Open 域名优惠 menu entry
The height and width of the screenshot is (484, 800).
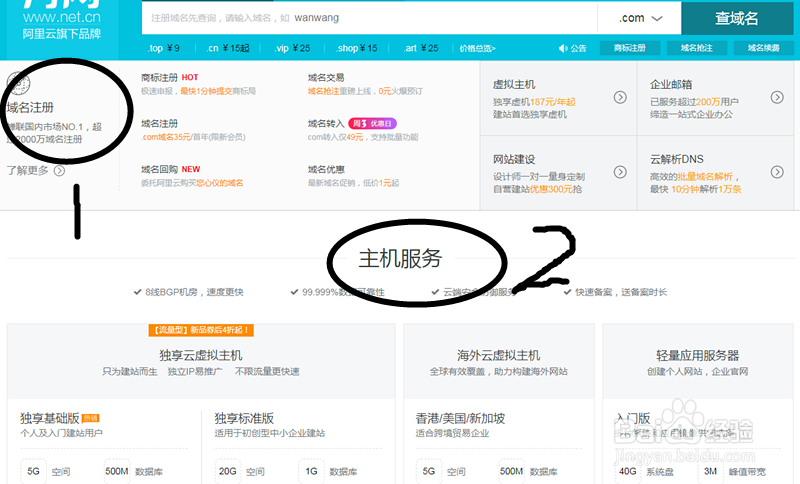point(326,169)
